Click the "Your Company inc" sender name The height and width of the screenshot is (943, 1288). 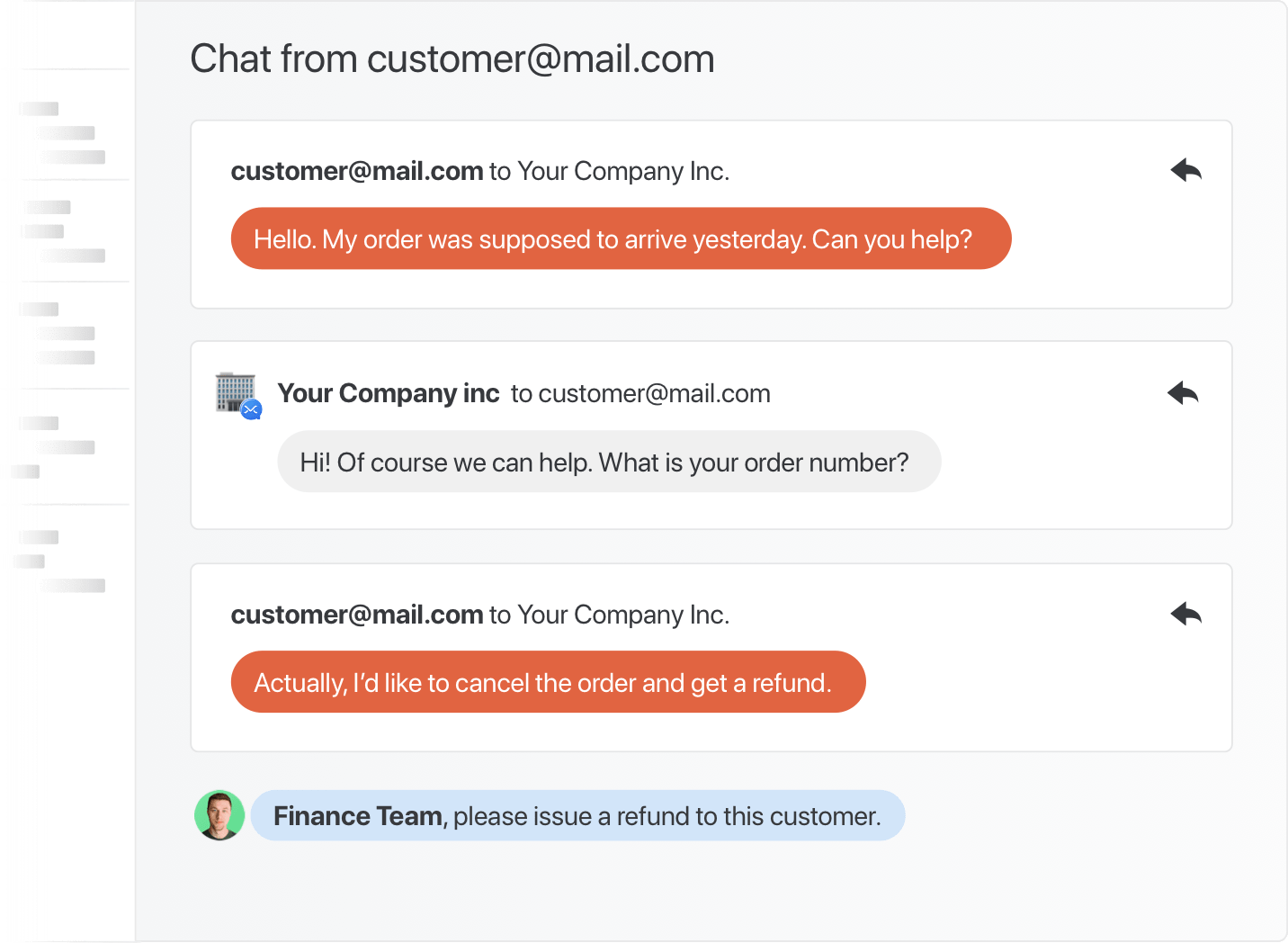click(388, 393)
